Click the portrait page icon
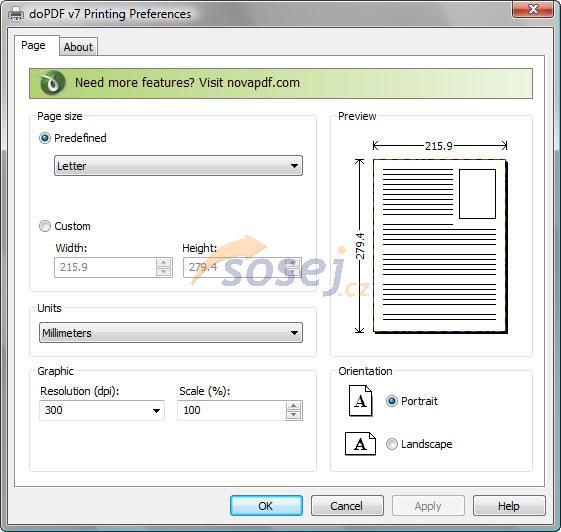This screenshot has width=561, height=532. click(360, 401)
